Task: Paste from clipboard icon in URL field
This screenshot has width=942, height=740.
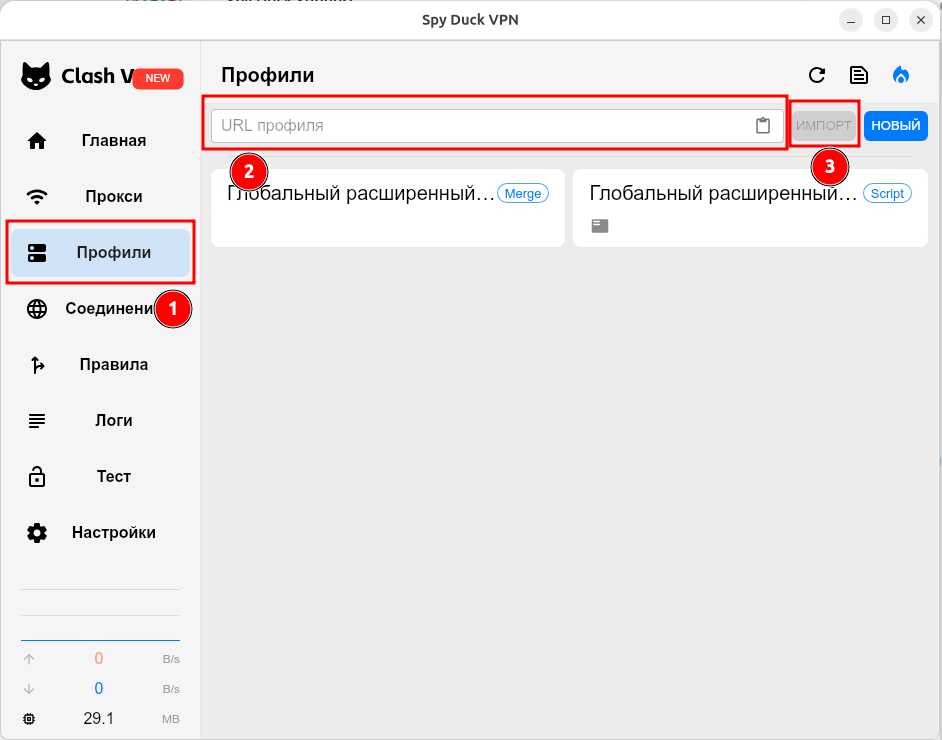Action: click(763, 126)
